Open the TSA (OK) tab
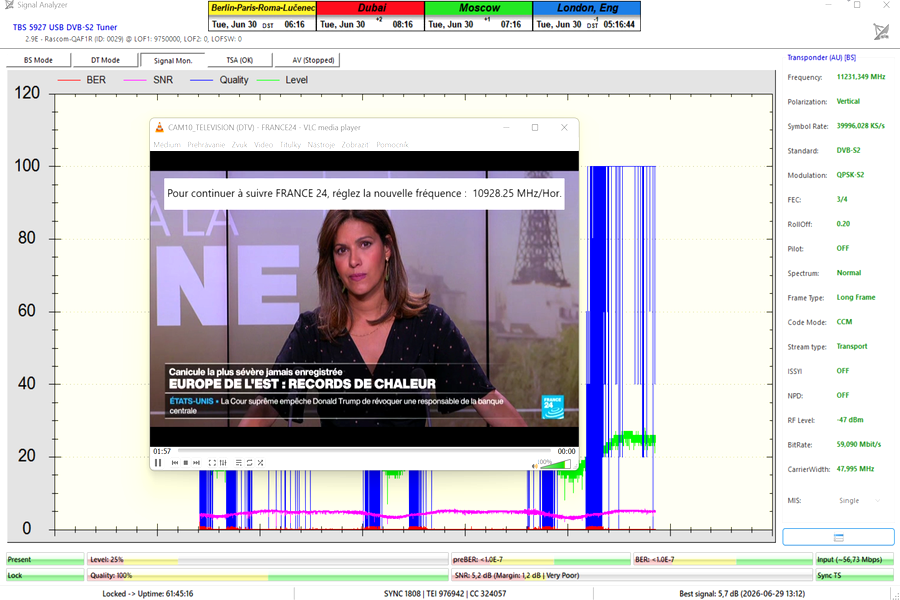The width and height of the screenshot is (900, 600). point(239,60)
